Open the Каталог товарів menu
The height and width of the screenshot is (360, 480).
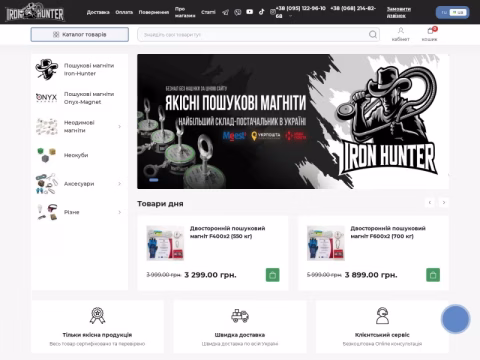[x=80, y=34]
